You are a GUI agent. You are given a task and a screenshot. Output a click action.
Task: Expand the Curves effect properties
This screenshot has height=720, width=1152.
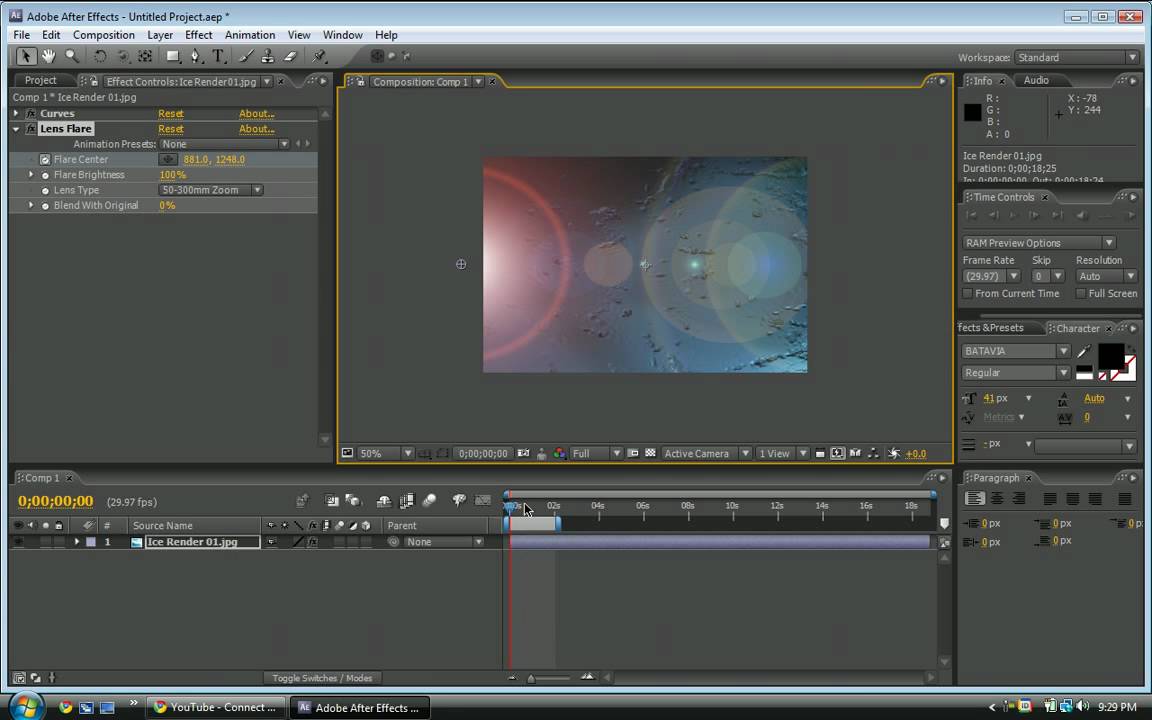15,113
